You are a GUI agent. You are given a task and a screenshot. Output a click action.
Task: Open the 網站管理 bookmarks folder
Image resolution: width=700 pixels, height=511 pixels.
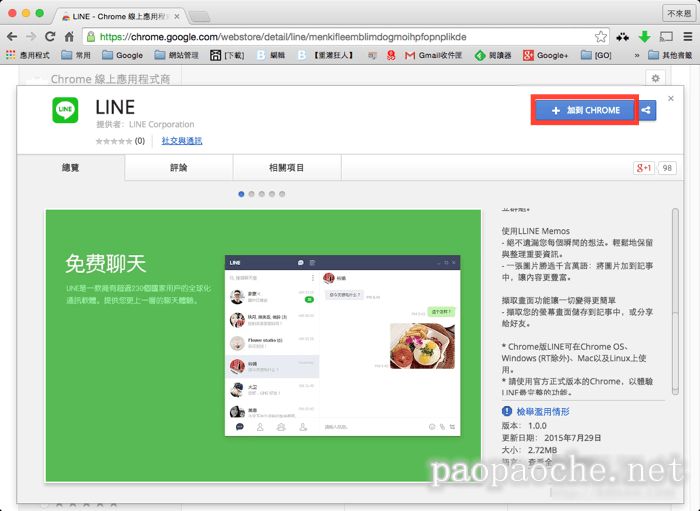pyautogui.click(x=176, y=55)
